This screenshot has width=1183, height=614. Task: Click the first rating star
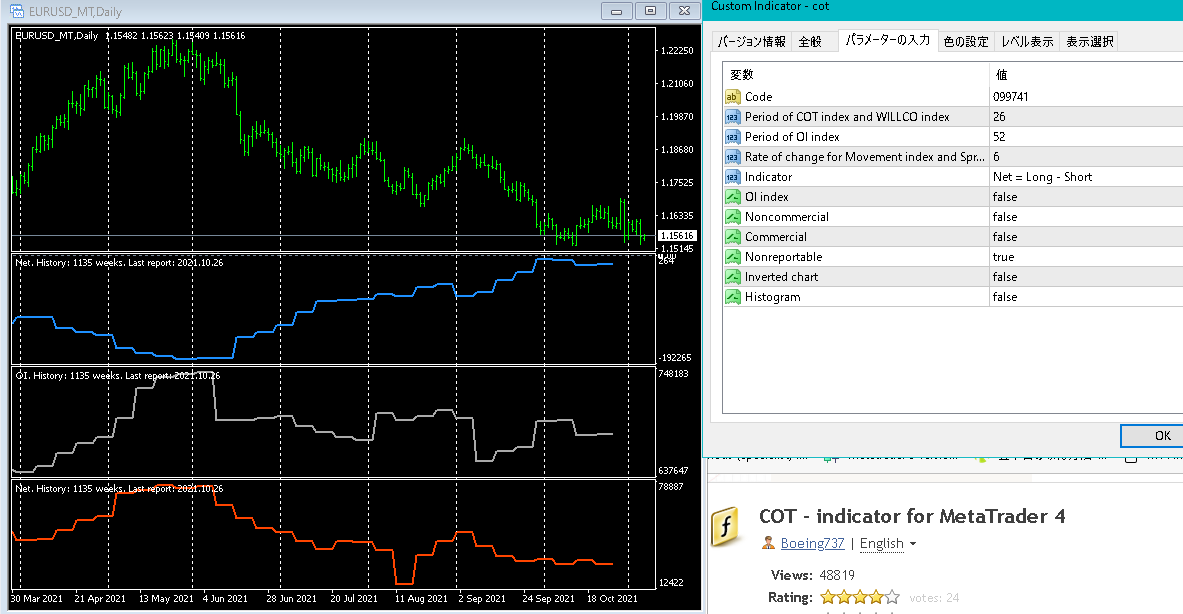point(828,597)
